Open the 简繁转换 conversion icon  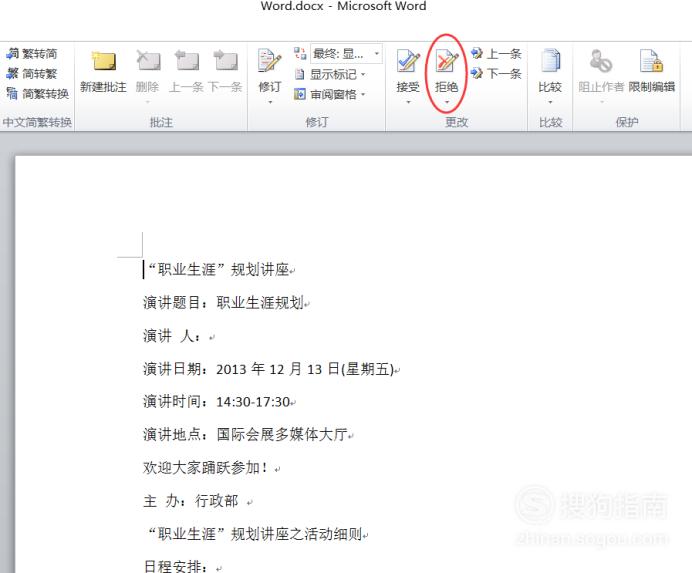point(12,94)
